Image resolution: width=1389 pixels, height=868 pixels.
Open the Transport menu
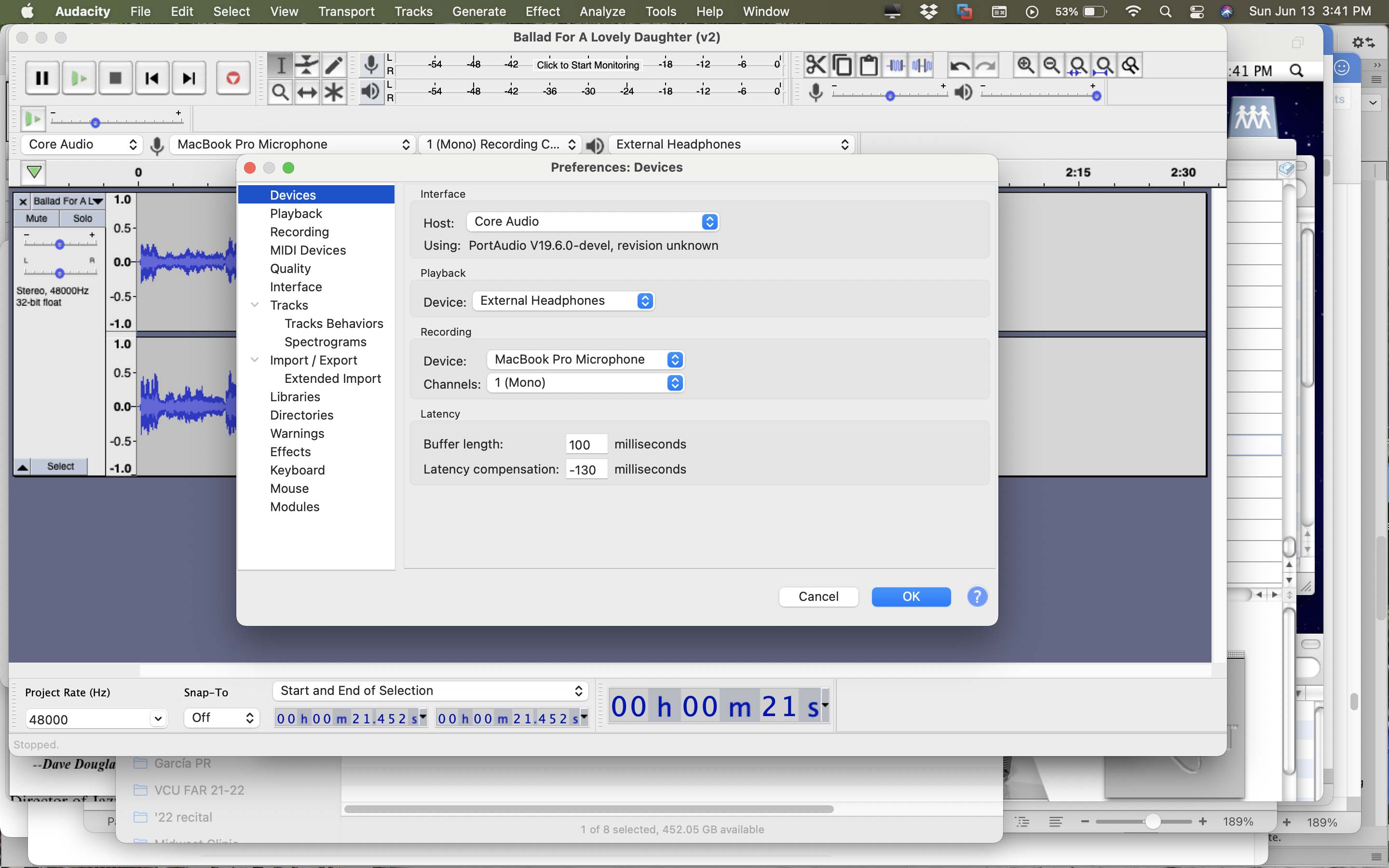(345, 11)
